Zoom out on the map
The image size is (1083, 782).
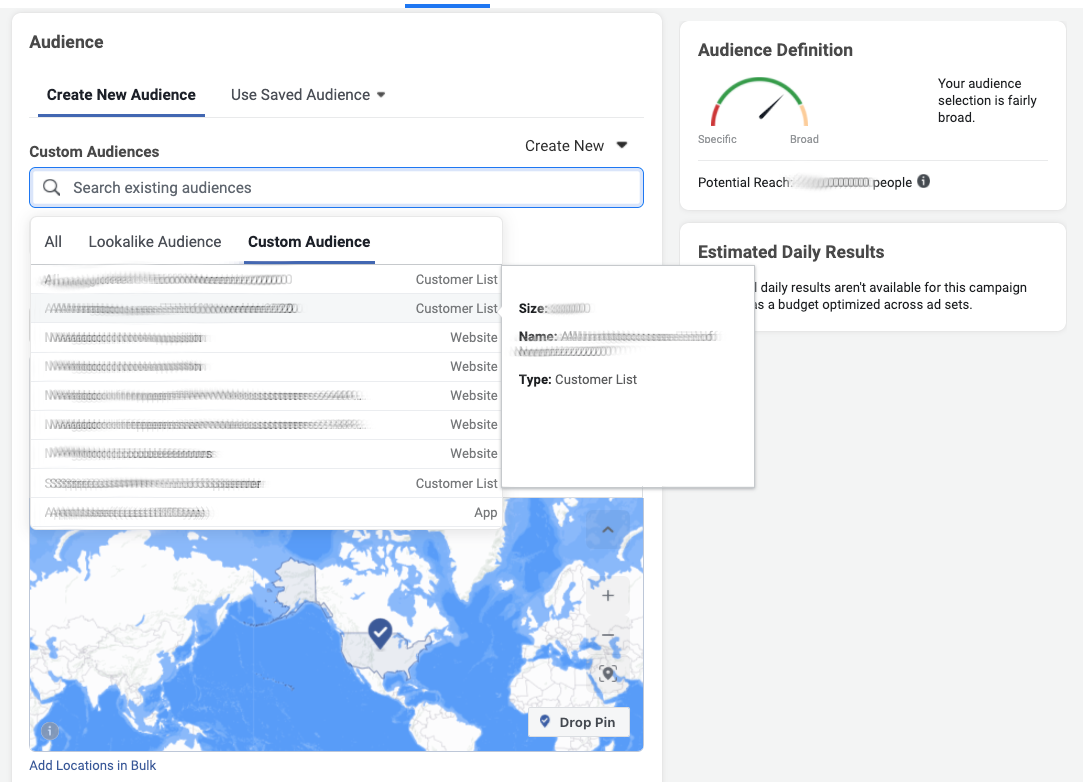pyautogui.click(x=608, y=635)
